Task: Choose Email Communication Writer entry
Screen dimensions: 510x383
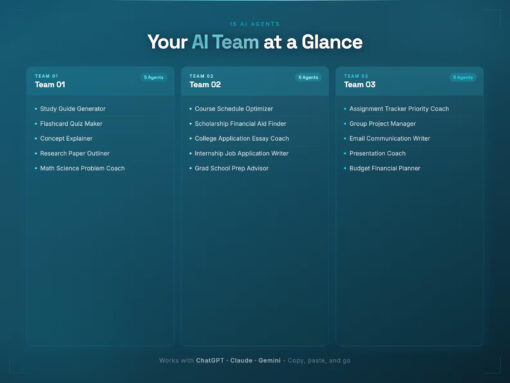Action: tap(389, 139)
